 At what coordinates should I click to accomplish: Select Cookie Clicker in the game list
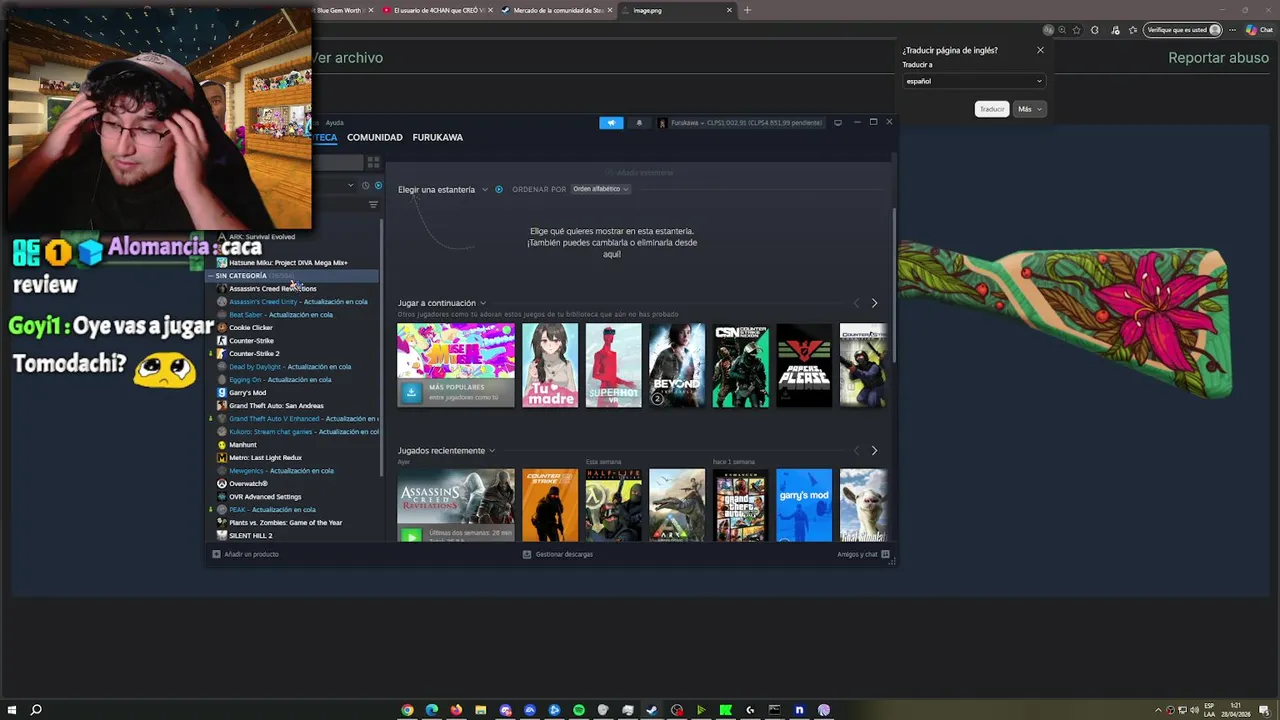[251, 327]
